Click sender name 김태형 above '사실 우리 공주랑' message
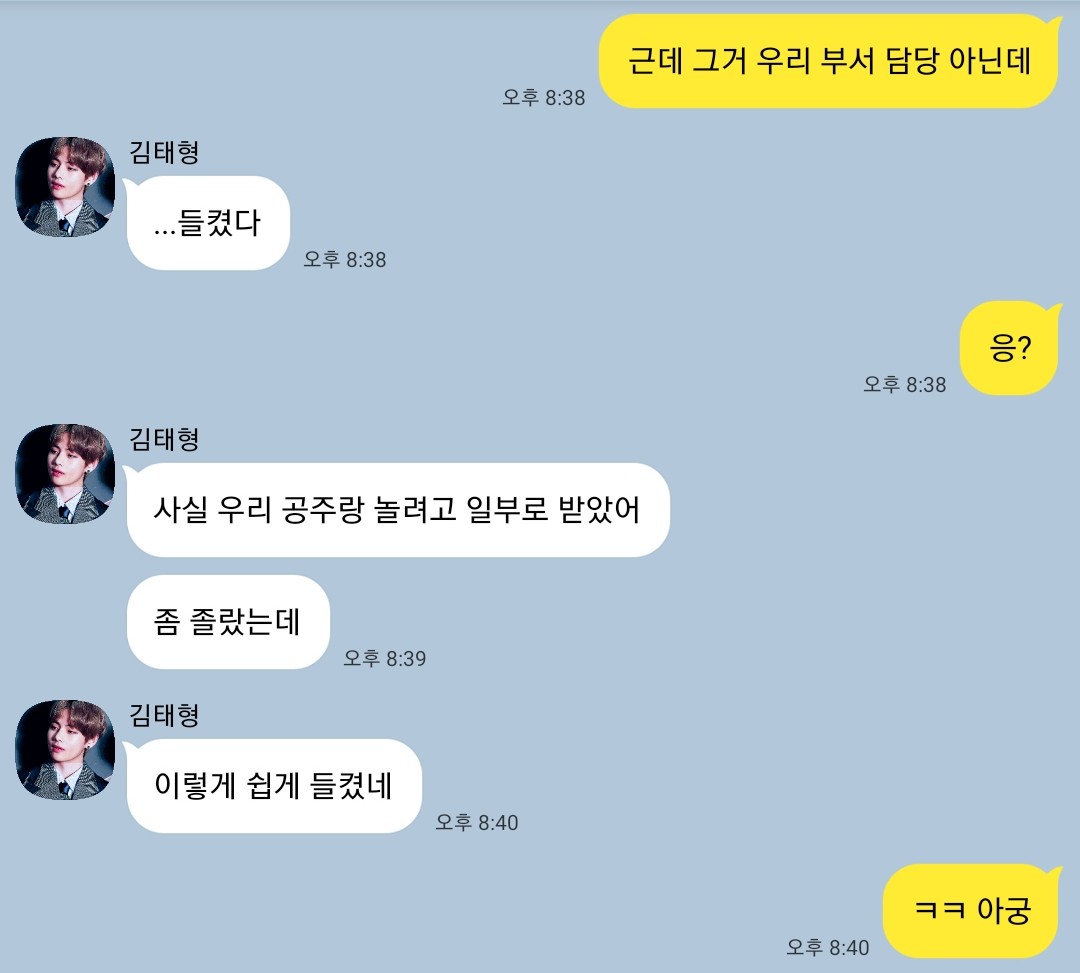This screenshot has height=973, width=1080. click(165, 439)
